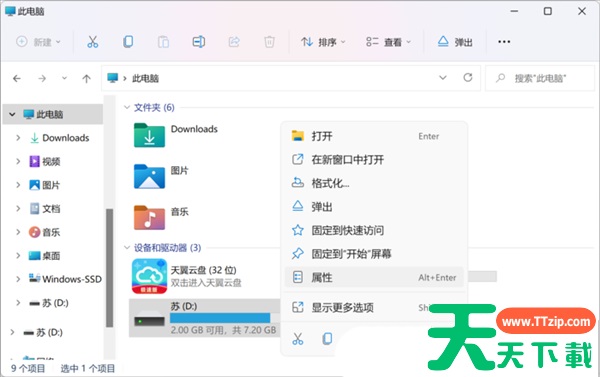Choose 在新窗口中打开 in context menu
This screenshot has height=377, width=600.
point(374,160)
